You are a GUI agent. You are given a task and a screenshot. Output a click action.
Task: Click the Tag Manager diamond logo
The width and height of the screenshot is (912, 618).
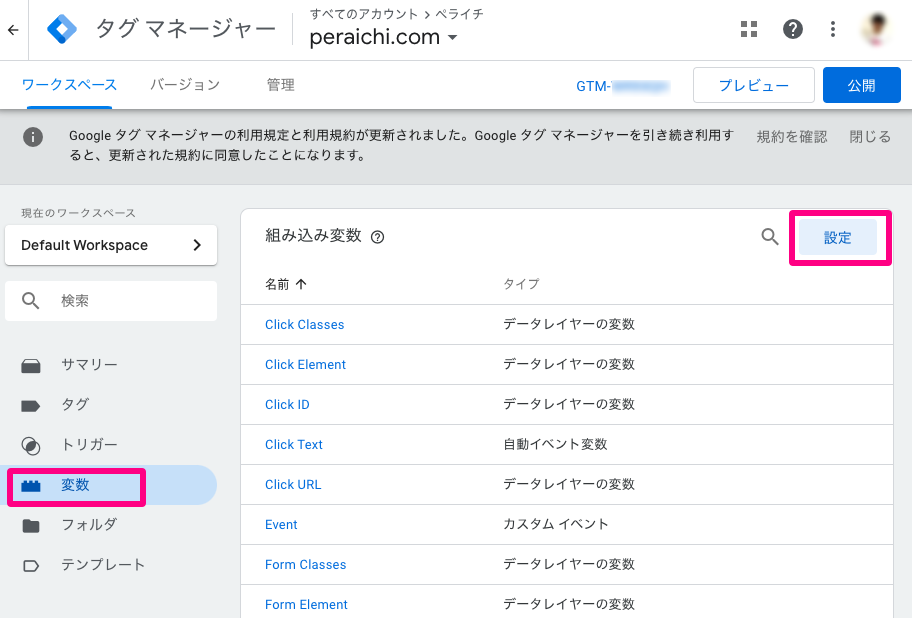pos(62,29)
